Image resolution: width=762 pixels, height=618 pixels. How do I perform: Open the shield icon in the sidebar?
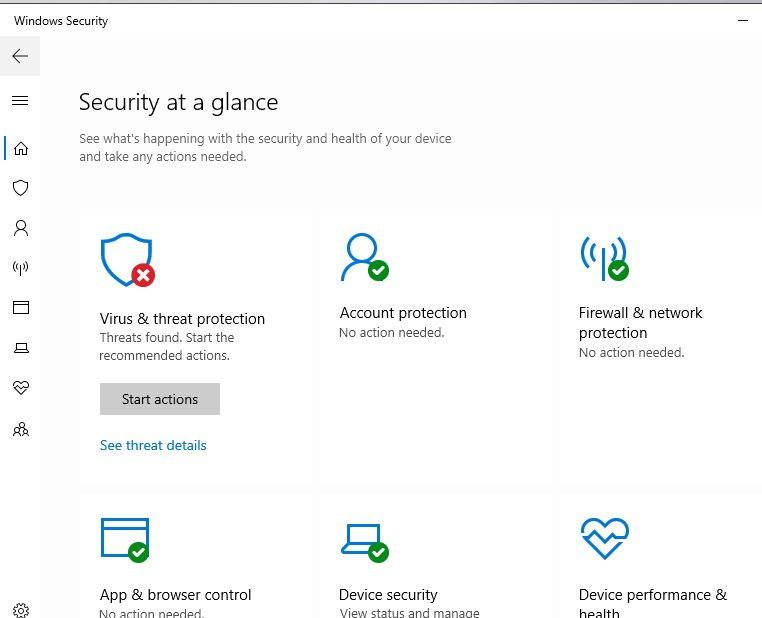pos(20,188)
